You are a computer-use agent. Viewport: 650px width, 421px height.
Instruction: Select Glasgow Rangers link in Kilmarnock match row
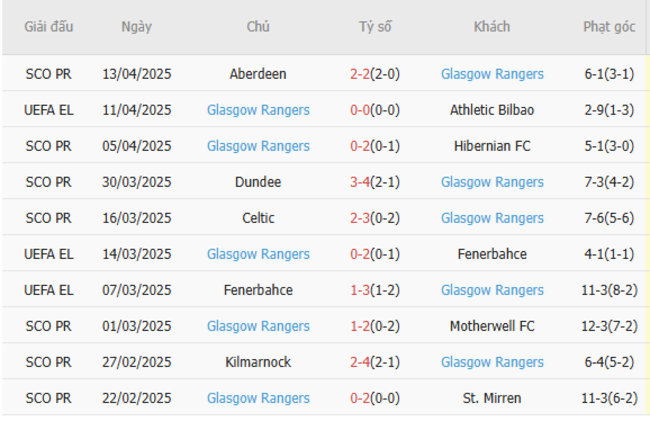click(492, 362)
